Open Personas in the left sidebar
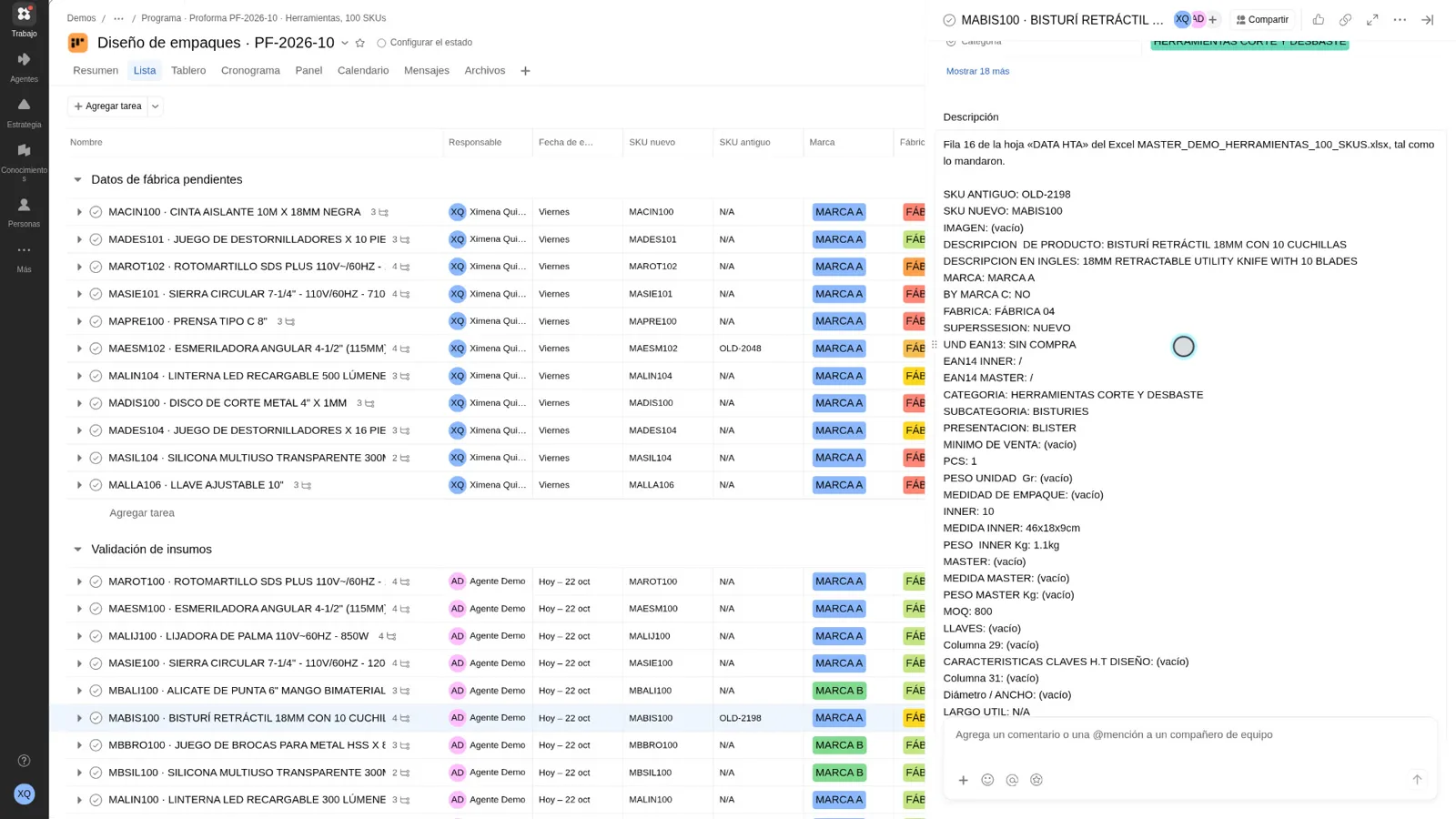1456x819 pixels. point(24,212)
